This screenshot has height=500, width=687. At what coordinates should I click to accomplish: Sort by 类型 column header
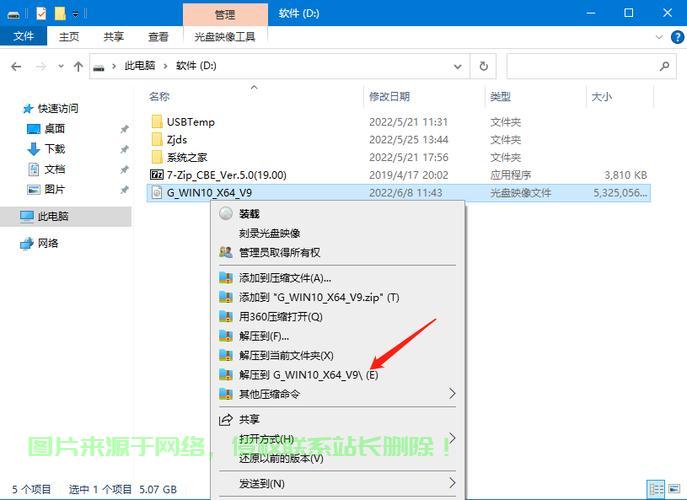[x=500, y=96]
